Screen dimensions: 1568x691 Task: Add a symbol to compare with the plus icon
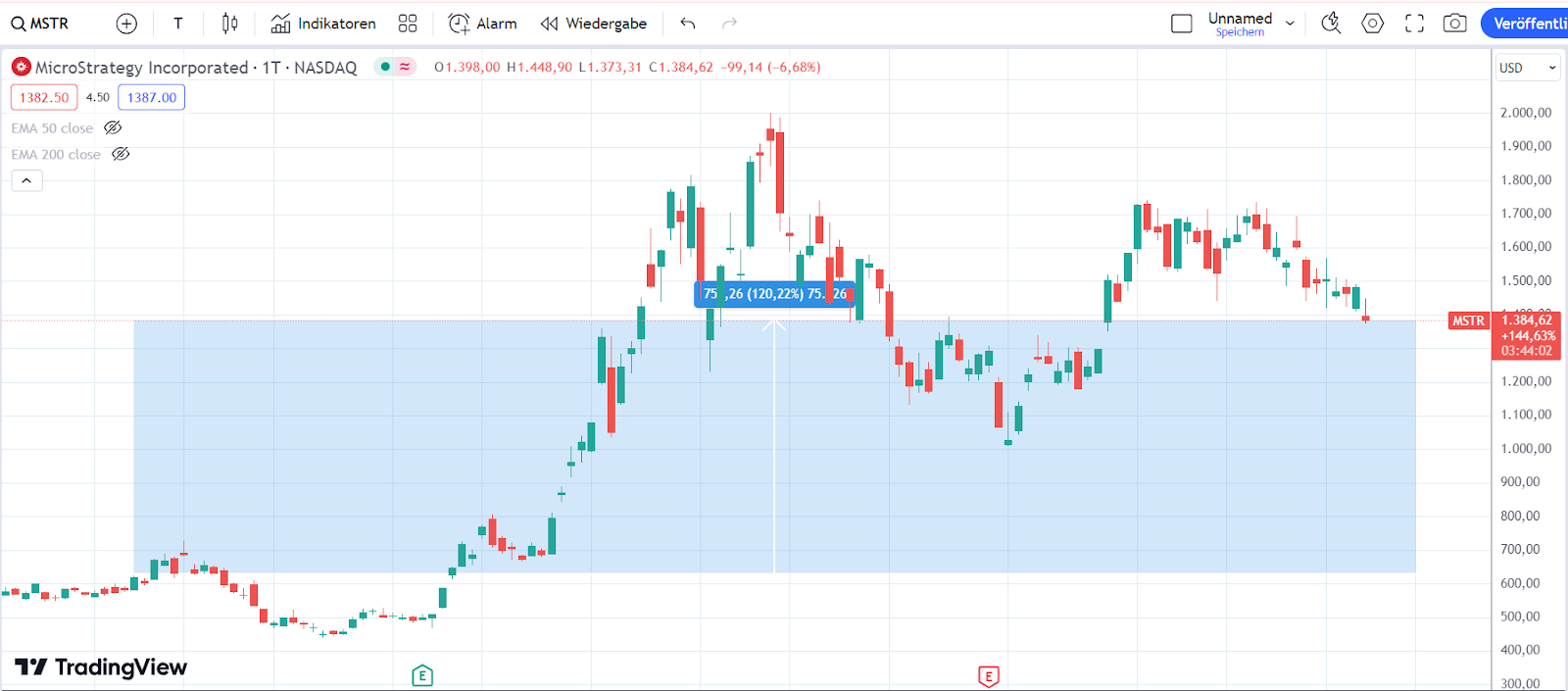126,24
